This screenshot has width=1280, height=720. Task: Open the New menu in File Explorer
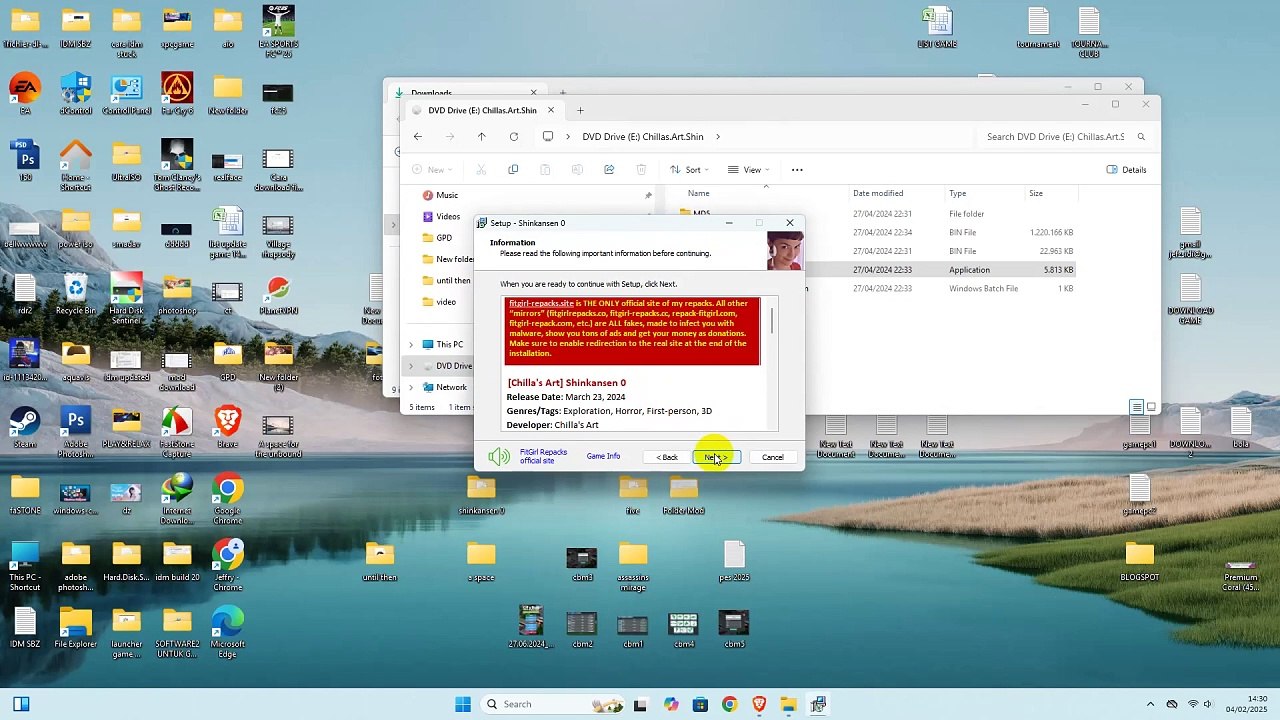tap(432, 170)
